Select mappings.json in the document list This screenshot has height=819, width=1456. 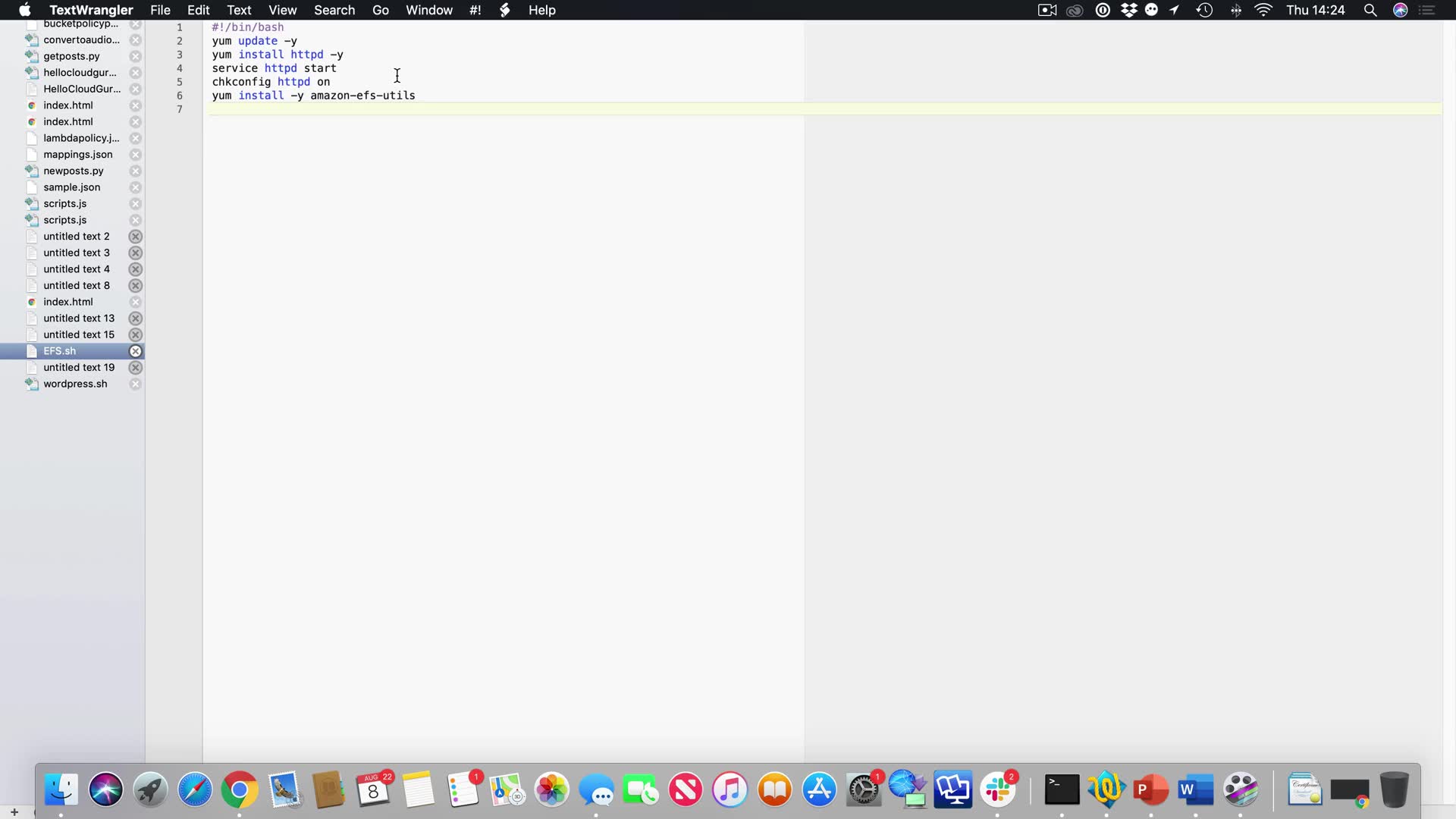[77, 155]
